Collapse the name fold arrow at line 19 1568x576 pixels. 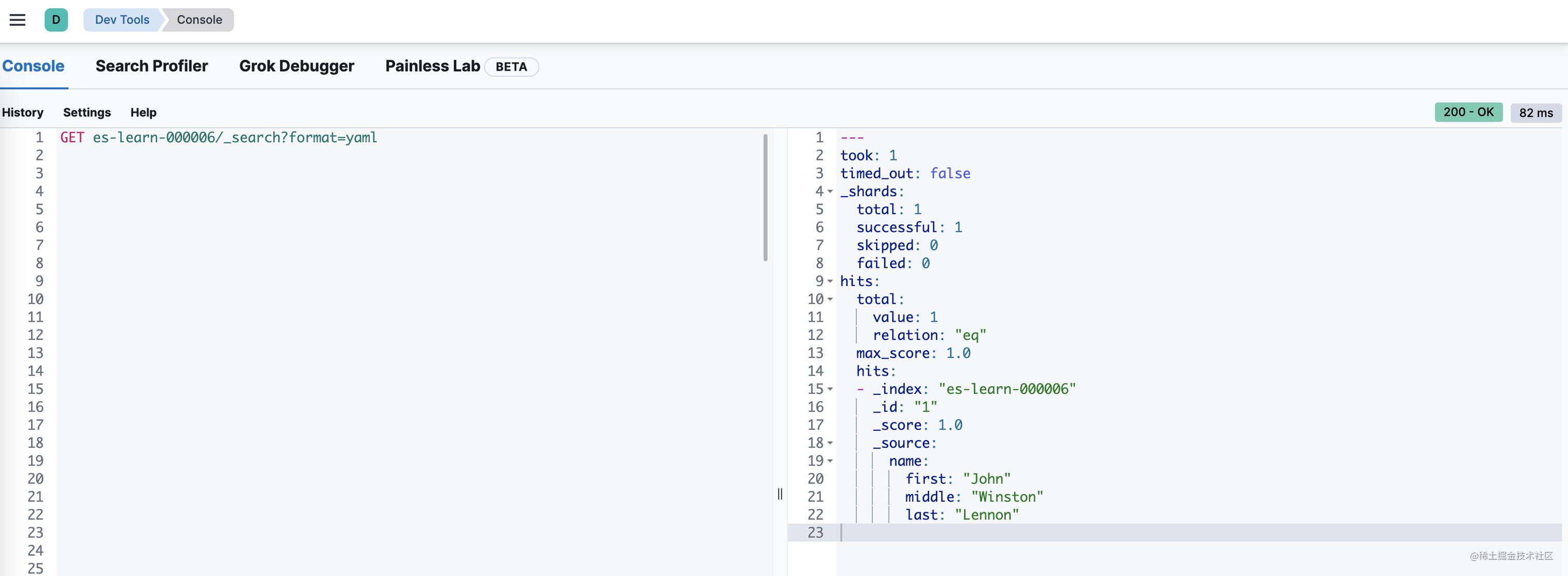pos(830,461)
